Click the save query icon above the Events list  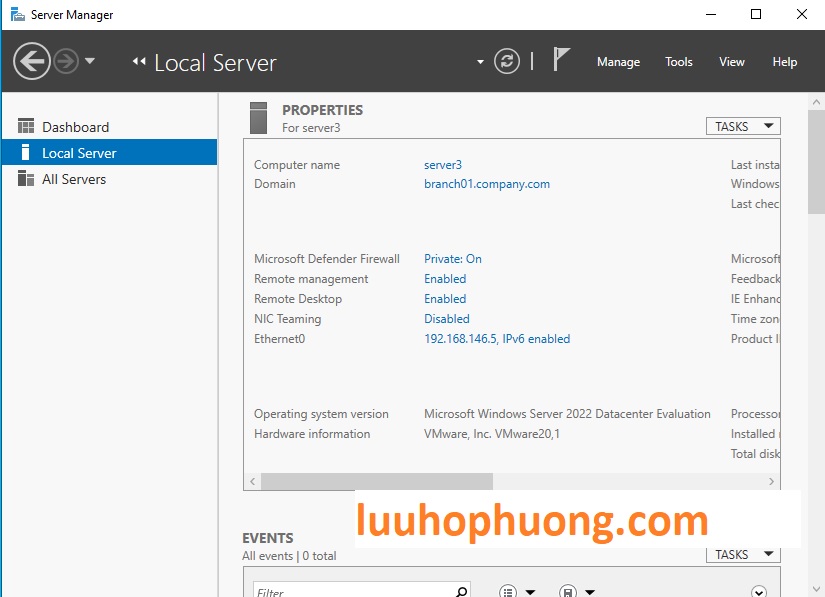(x=567, y=591)
